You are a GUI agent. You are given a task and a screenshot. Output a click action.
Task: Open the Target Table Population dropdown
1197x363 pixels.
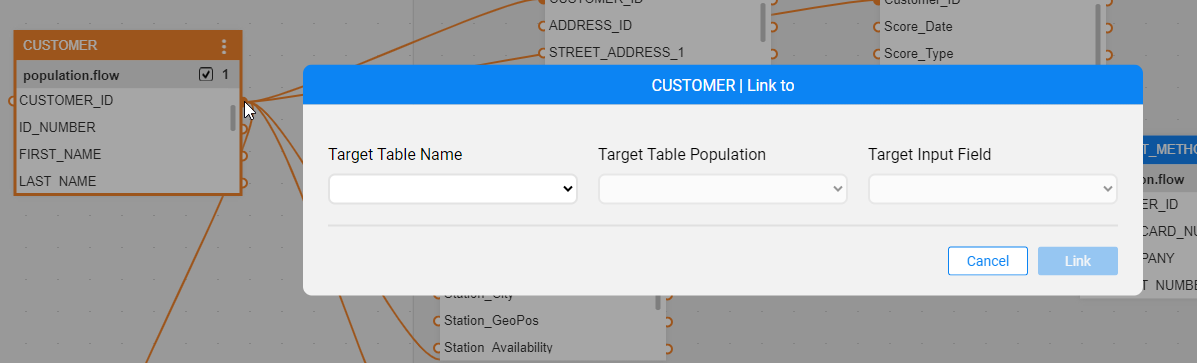pyautogui.click(x=722, y=189)
